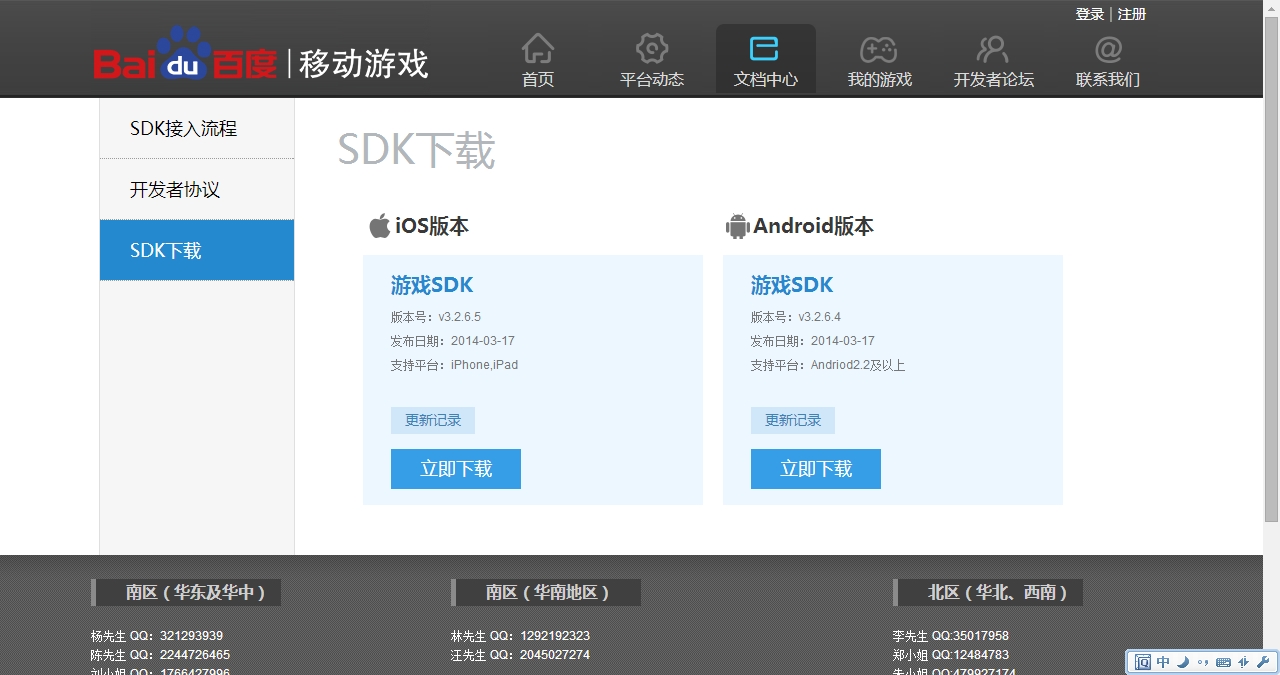Click contact 郑小姐 QQ:12484783

click(x=951, y=655)
